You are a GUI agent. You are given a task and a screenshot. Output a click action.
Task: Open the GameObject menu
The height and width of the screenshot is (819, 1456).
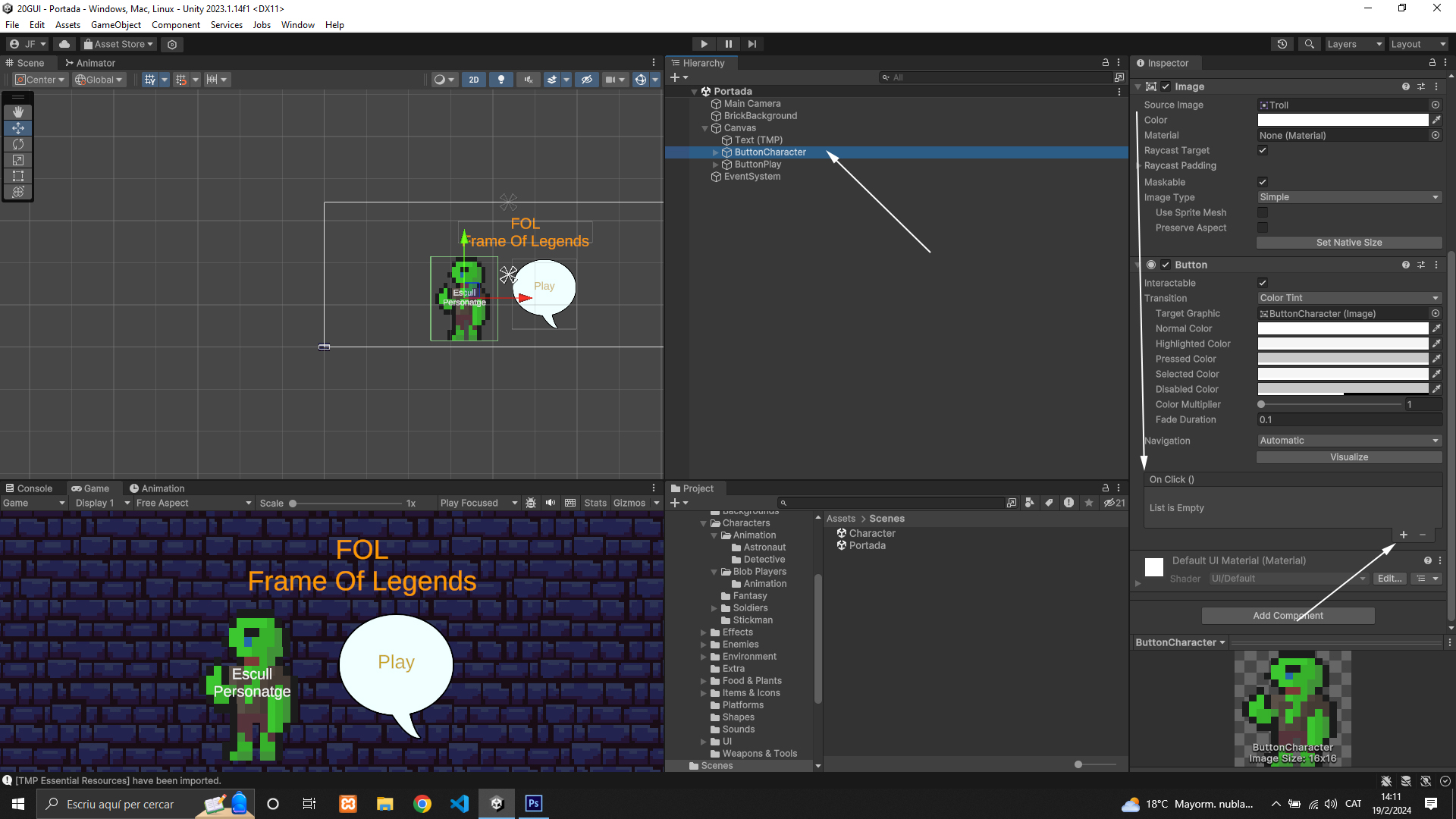115,25
